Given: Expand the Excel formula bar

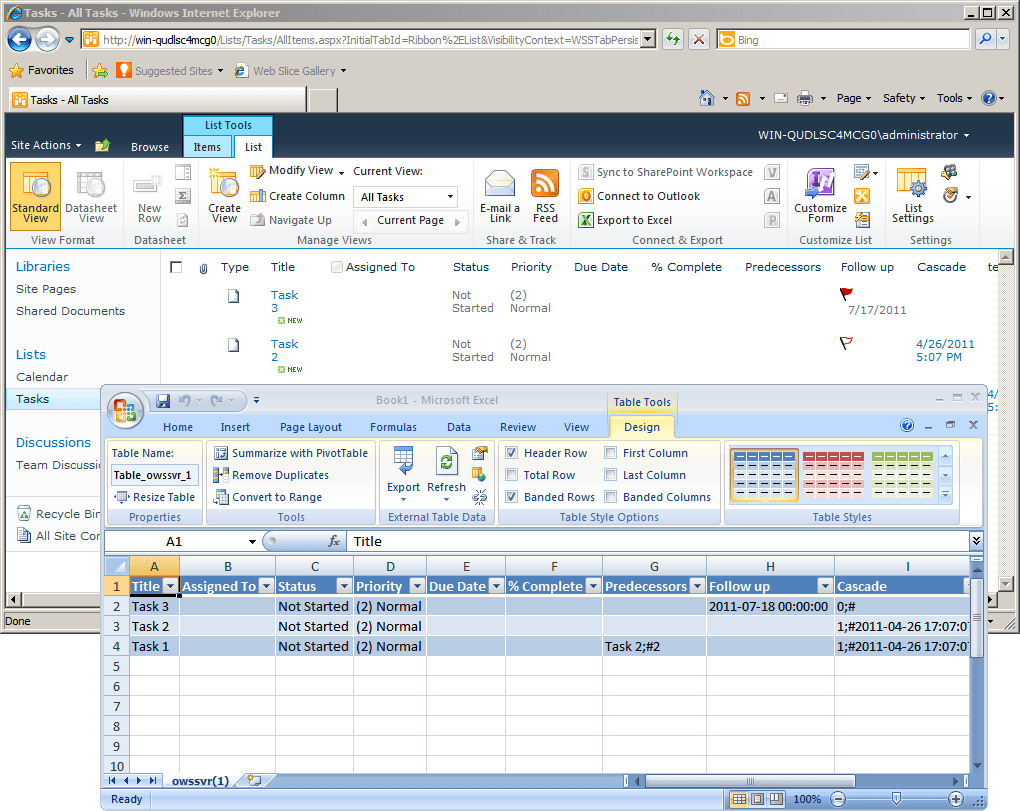Looking at the screenshot, I should point(976,540).
